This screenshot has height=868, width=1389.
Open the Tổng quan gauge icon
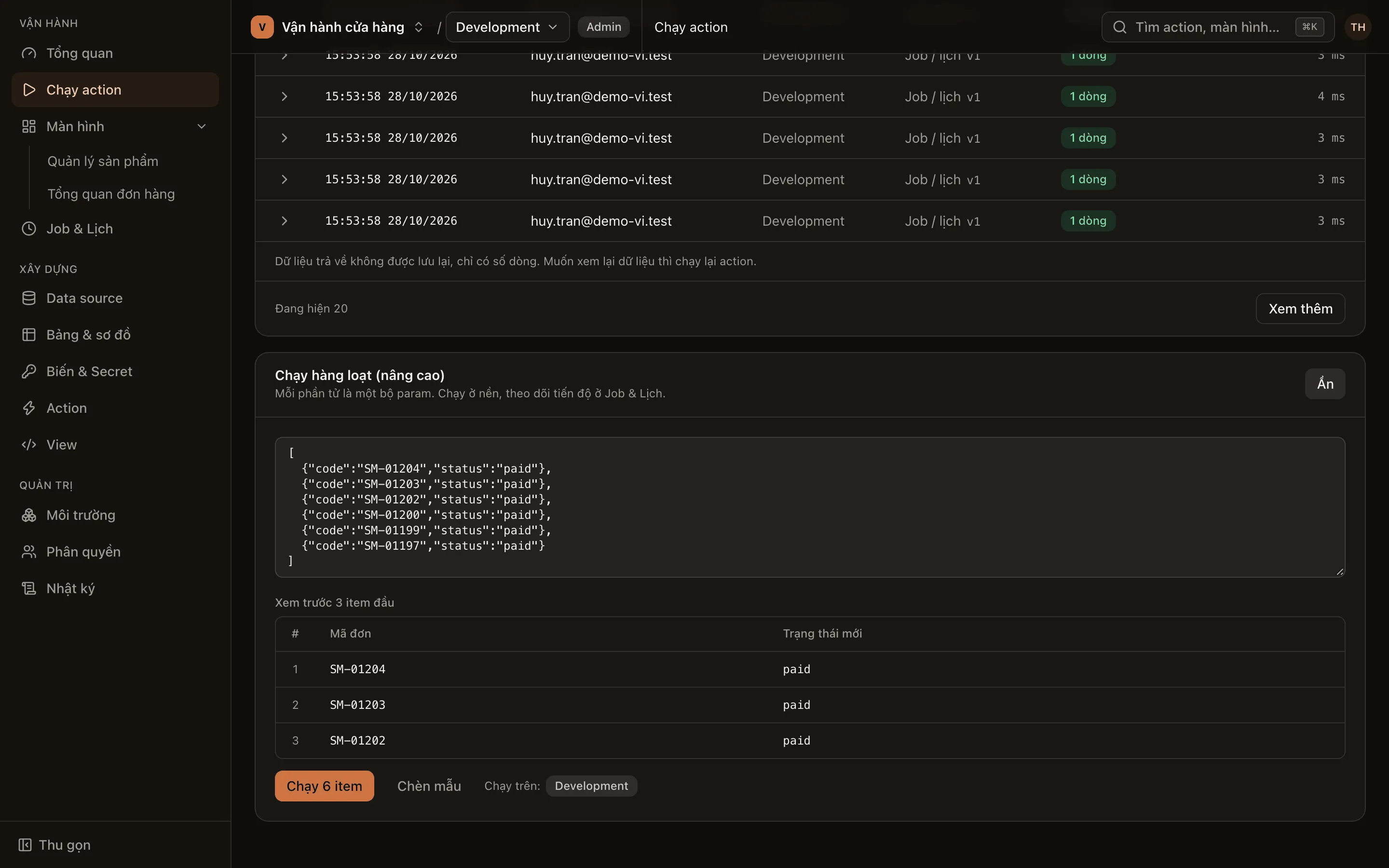point(29,54)
